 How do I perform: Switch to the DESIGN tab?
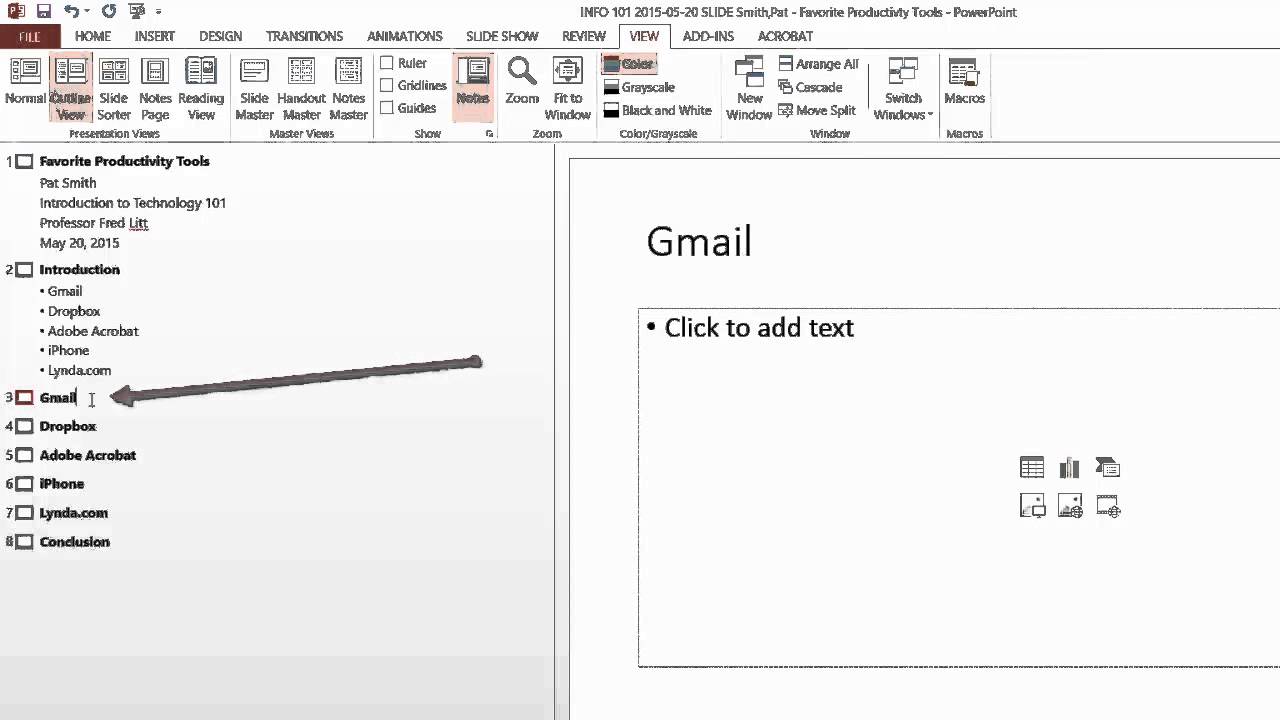pyautogui.click(x=220, y=36)
